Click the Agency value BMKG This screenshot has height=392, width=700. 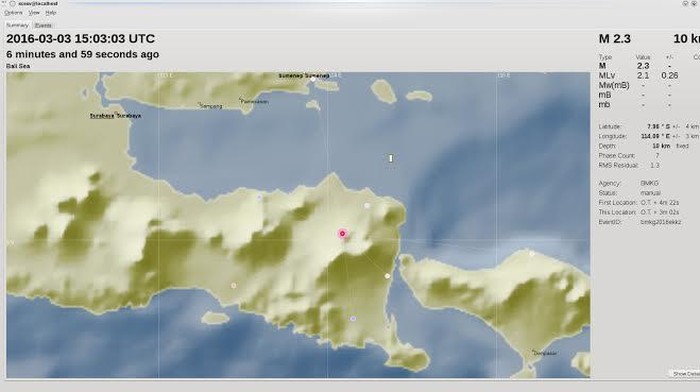(650, 183)
